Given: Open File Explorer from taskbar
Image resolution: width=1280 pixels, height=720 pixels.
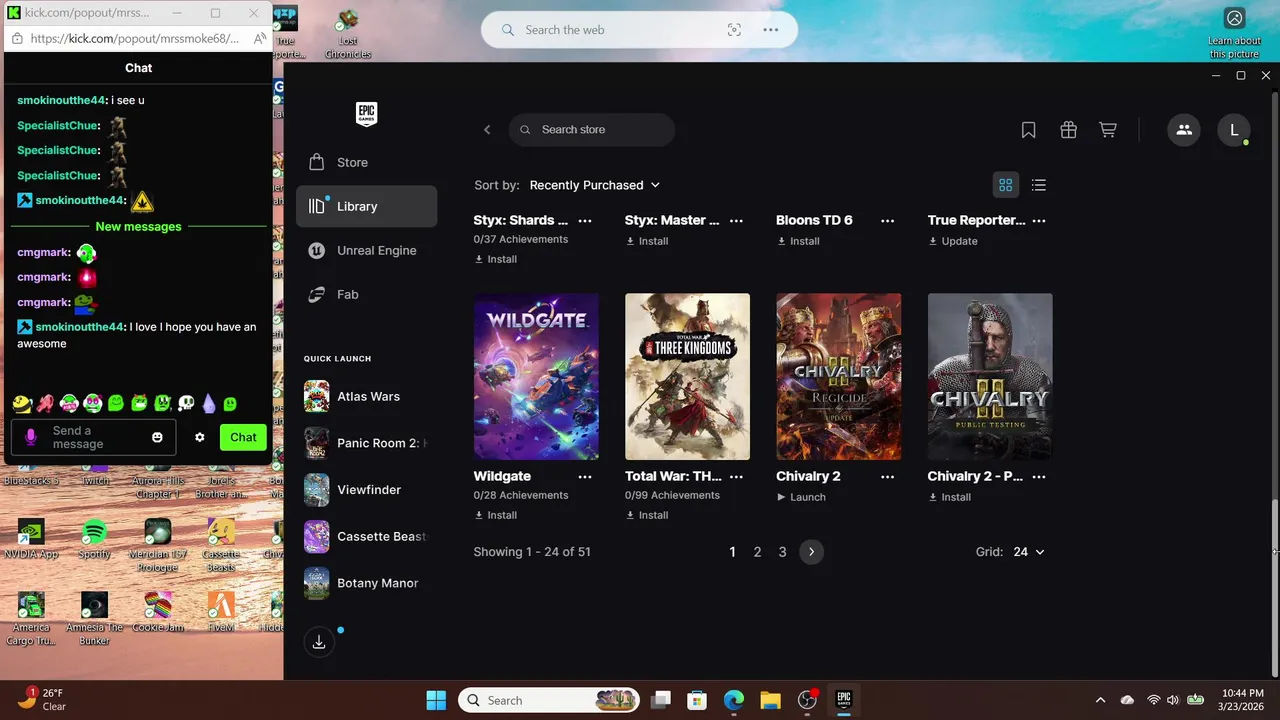Looking at the screenshot, I should tap(770, 700).
